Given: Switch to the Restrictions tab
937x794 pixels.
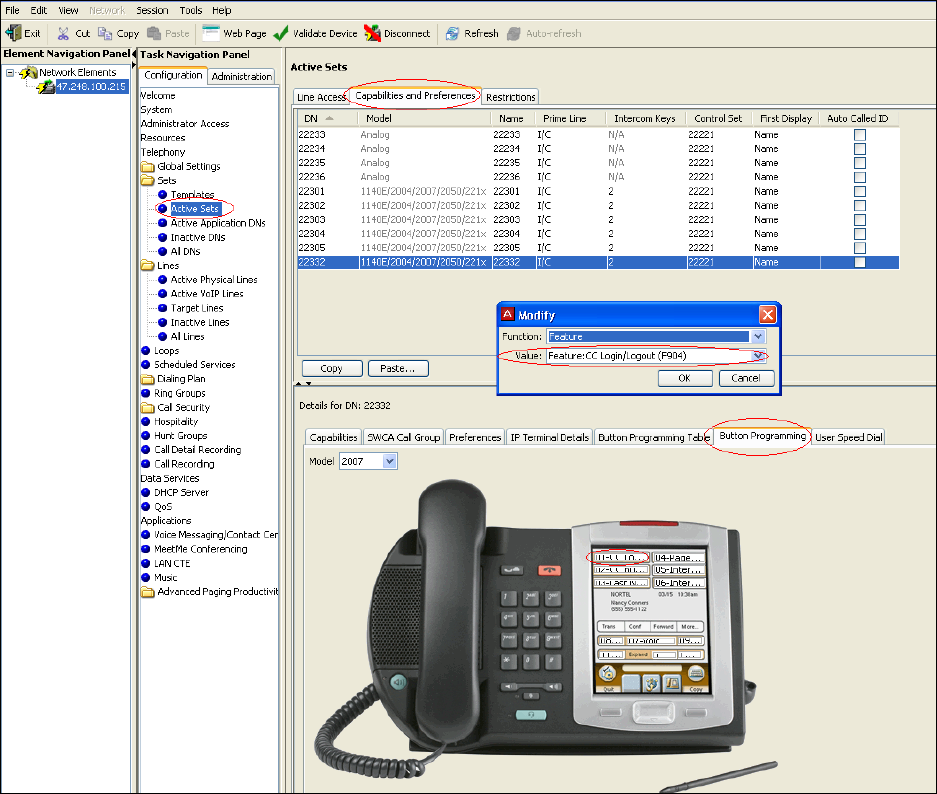Looking at the screenshot, I should [x=510, y=97].
